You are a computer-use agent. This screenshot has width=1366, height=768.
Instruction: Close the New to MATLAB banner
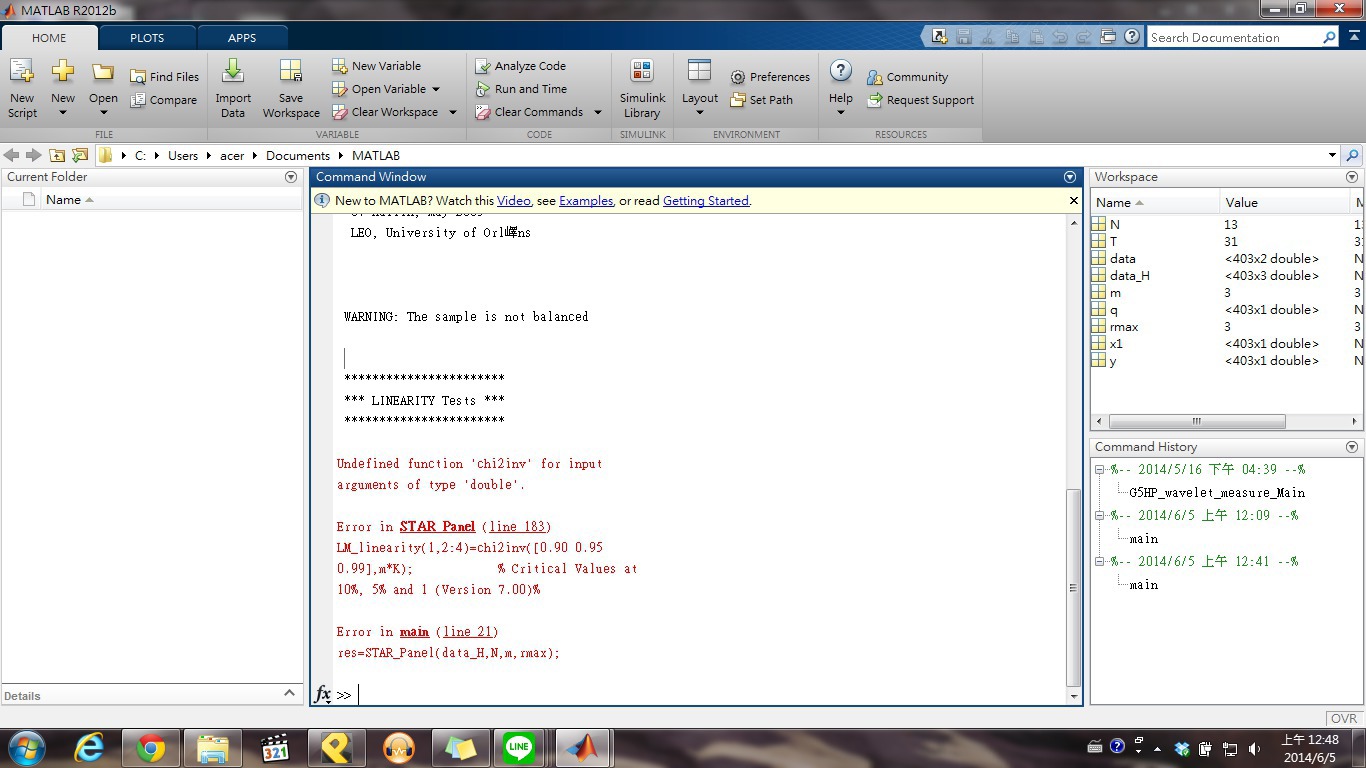(1074, 200)
